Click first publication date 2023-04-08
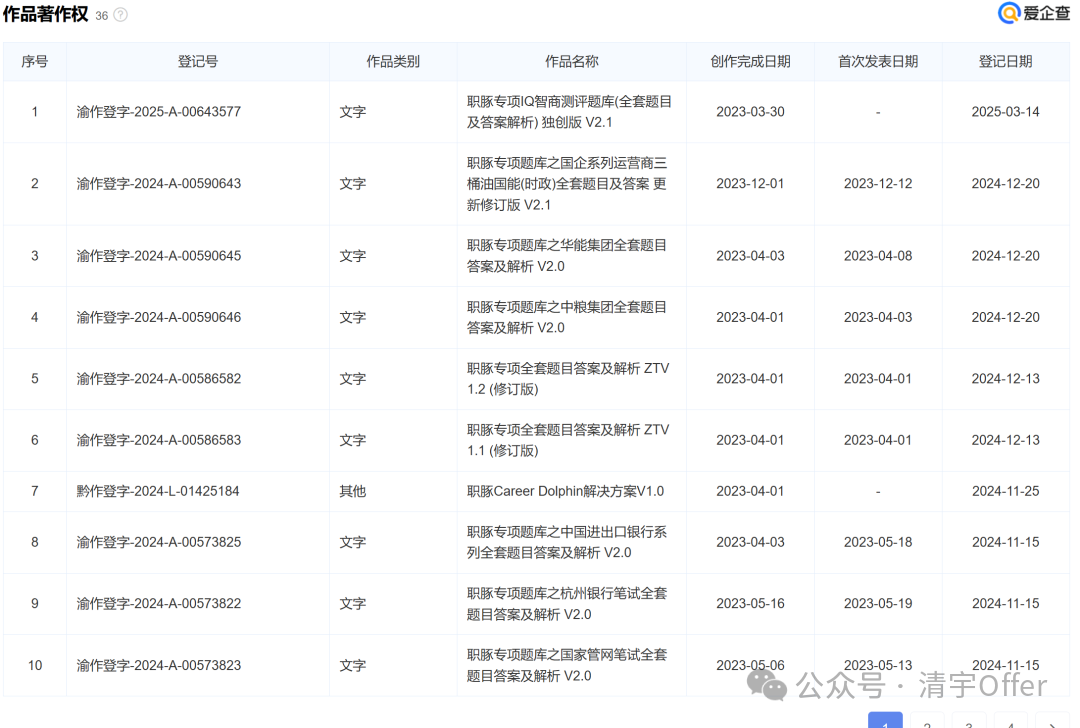The image size is (1080, 728). pos(878,256)
